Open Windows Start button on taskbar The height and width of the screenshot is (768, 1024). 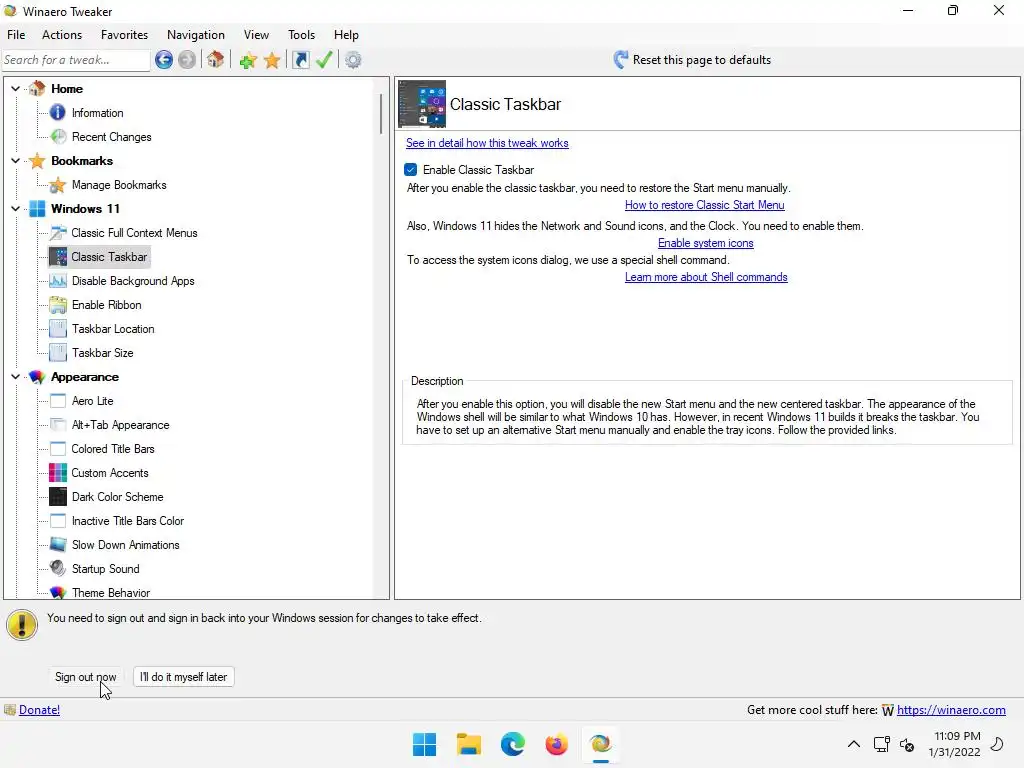click(x=424, y=744)
